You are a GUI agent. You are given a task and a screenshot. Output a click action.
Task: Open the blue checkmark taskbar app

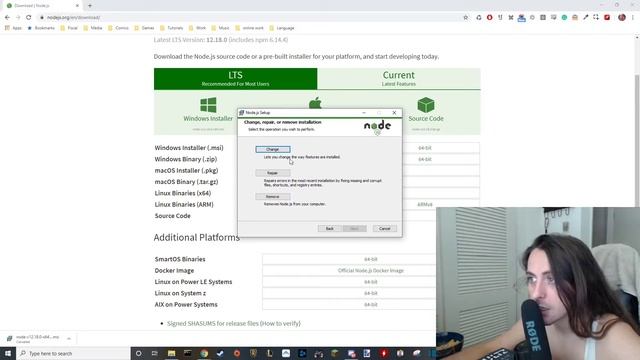click(220, 353)
